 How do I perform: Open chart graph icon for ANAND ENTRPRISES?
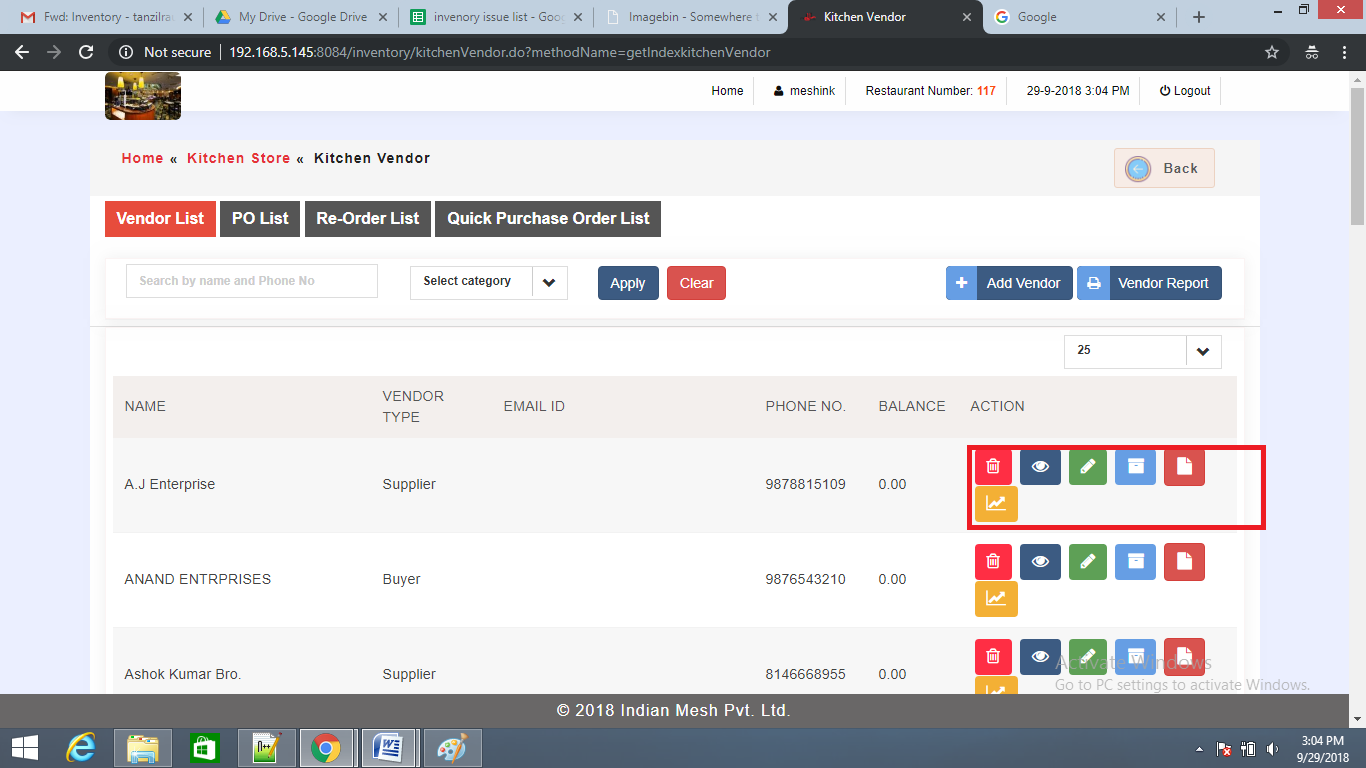click(996, 598)
